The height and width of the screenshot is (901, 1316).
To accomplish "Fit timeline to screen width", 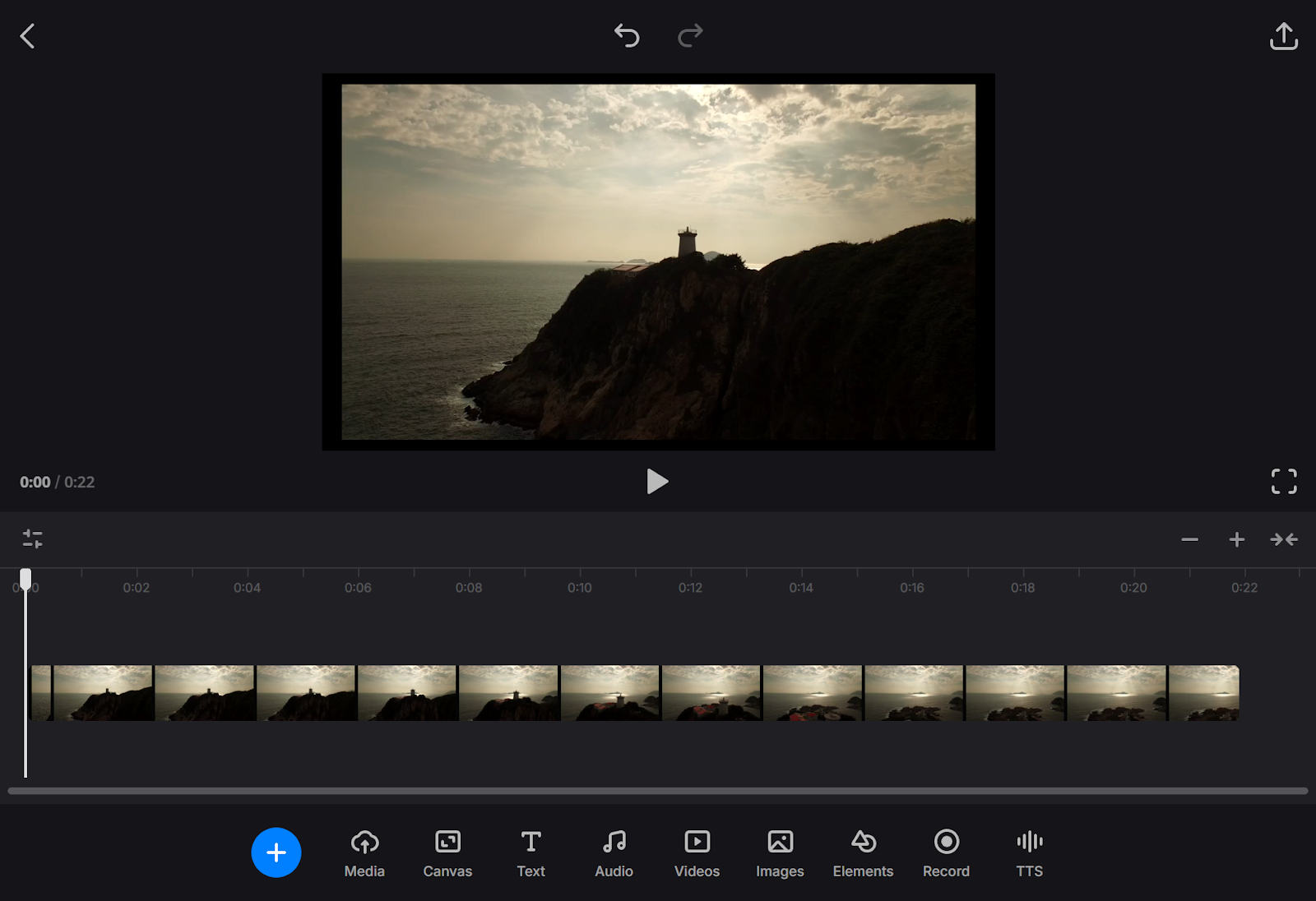I will (1283, 539).
